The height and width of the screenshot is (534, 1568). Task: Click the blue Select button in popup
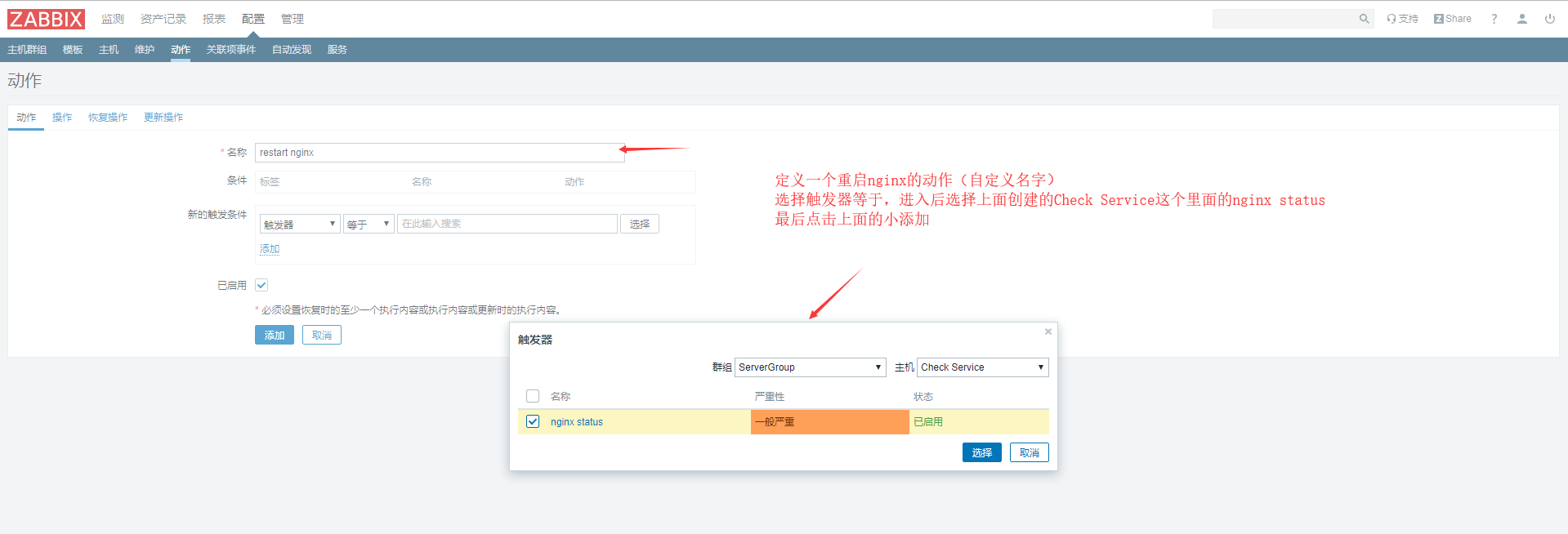(x=981, y=452)
